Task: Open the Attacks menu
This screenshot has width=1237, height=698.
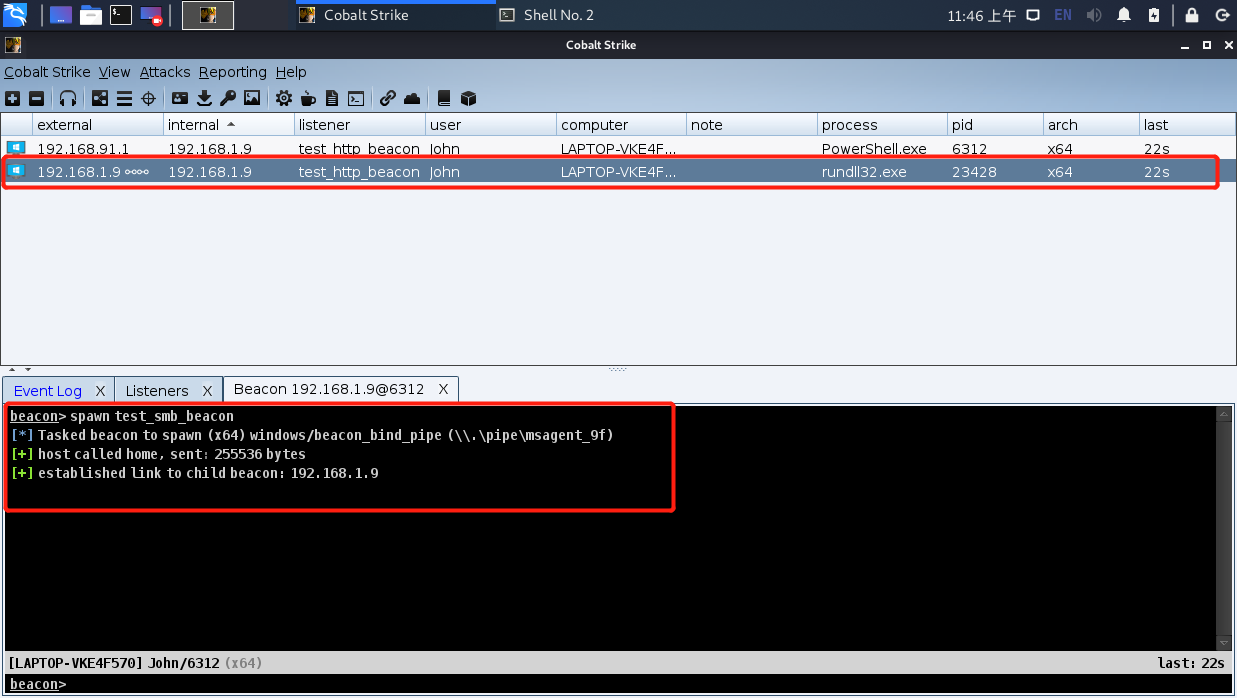Action: [165, 72]
